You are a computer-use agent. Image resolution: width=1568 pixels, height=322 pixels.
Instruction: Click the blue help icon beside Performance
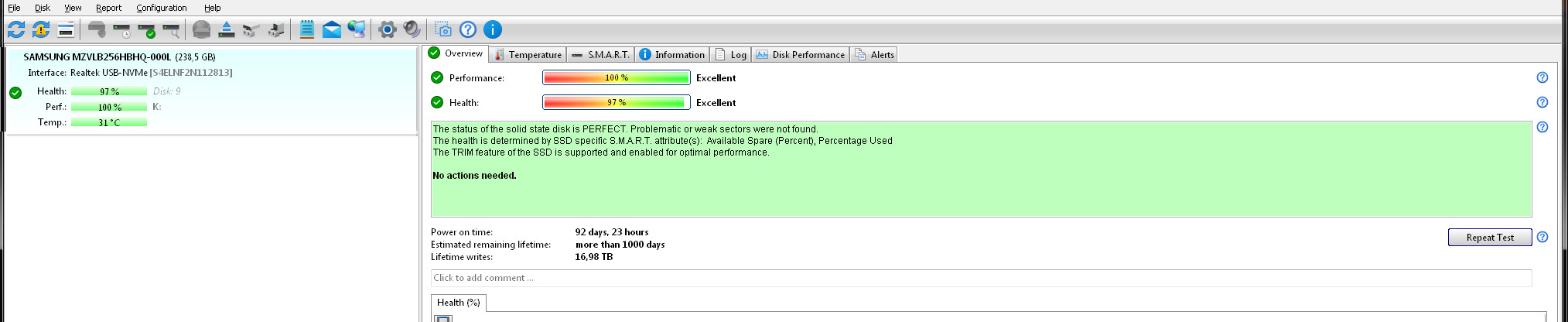click(x=1542, y=77)
